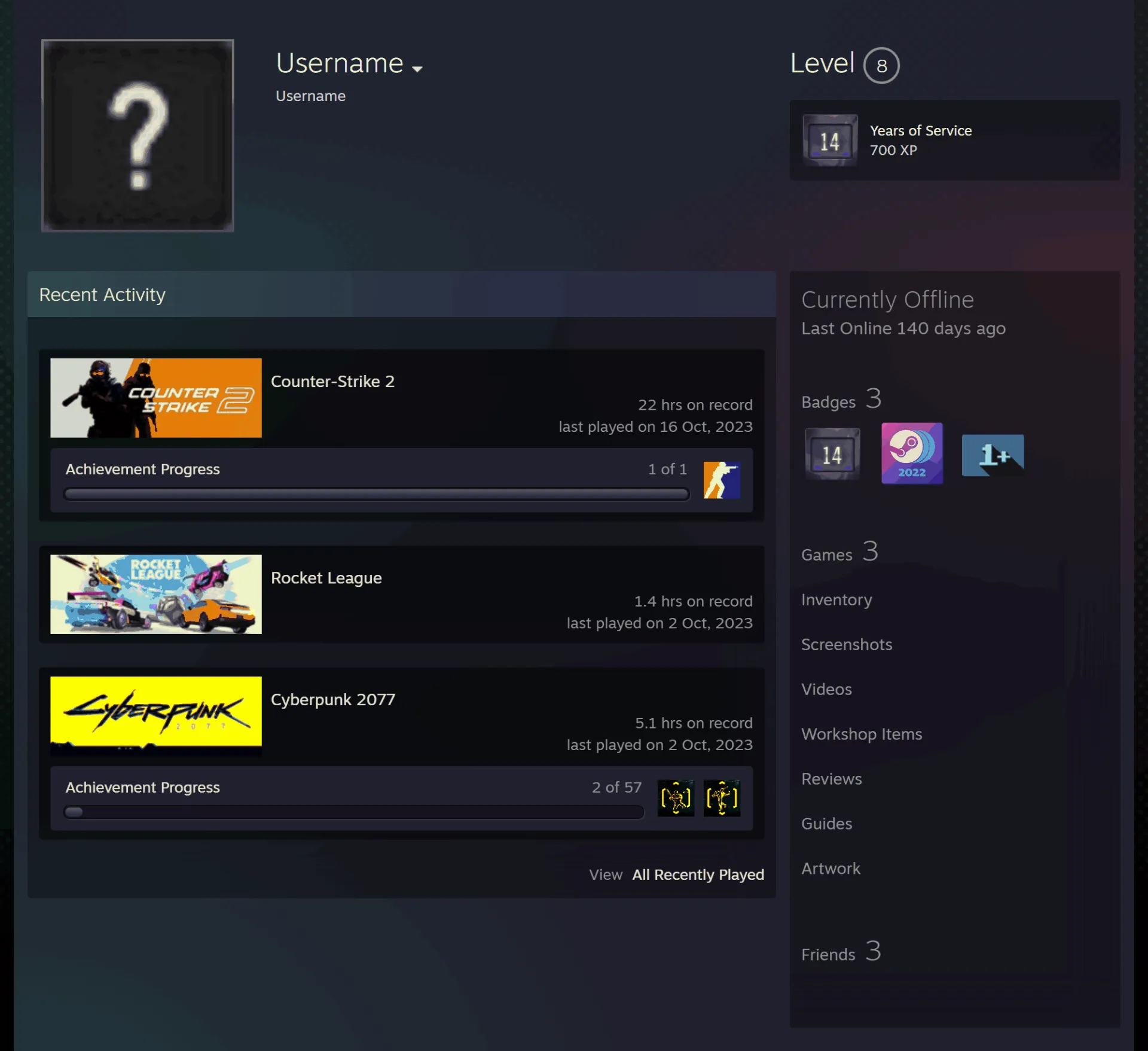Open Cyberpunk 2077 Achievement Progress label
This screenshot has width=1148, height=1051.
(x=143, y=787)
